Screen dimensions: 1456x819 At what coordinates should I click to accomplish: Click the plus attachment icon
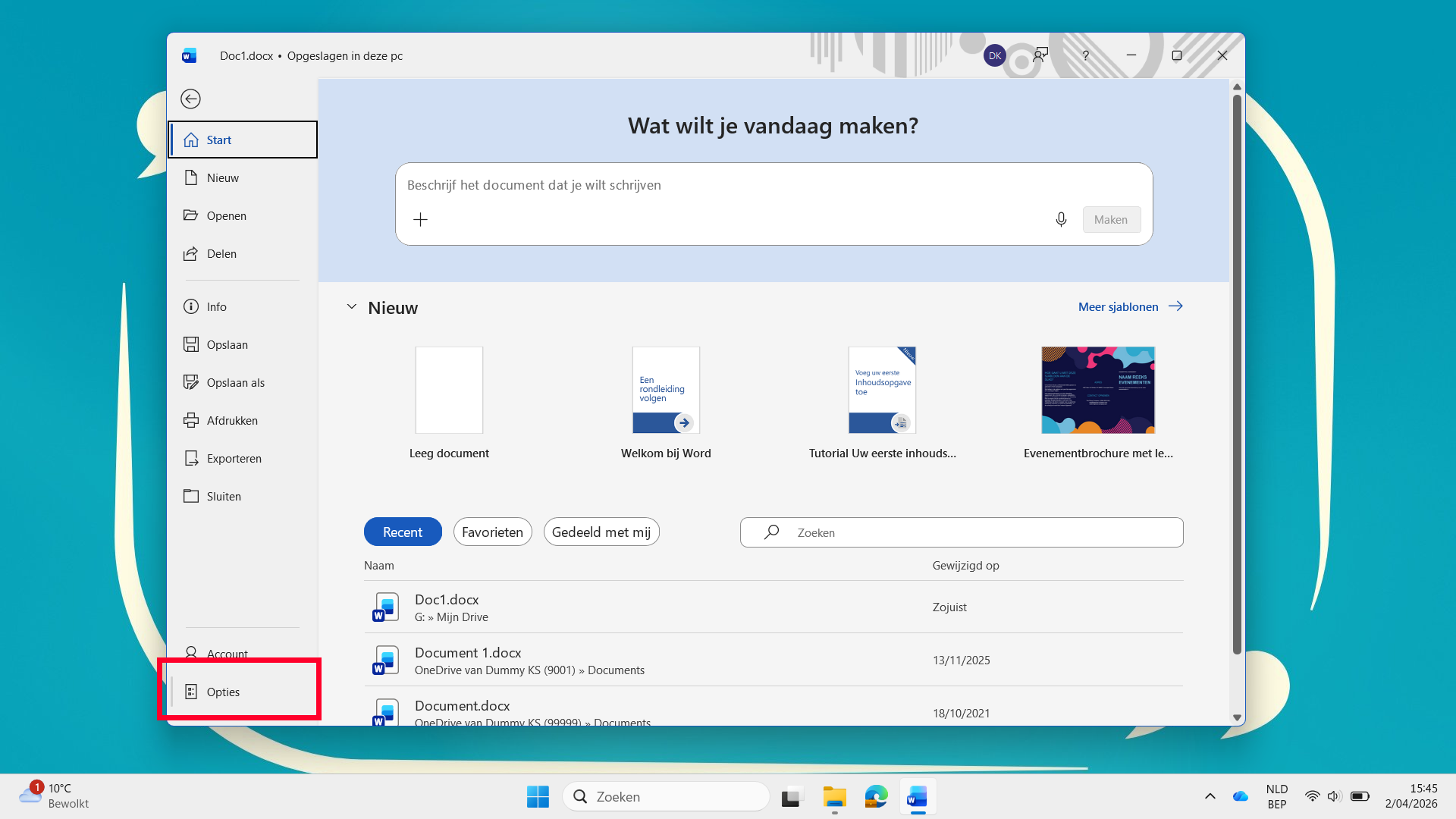[420, 220]
